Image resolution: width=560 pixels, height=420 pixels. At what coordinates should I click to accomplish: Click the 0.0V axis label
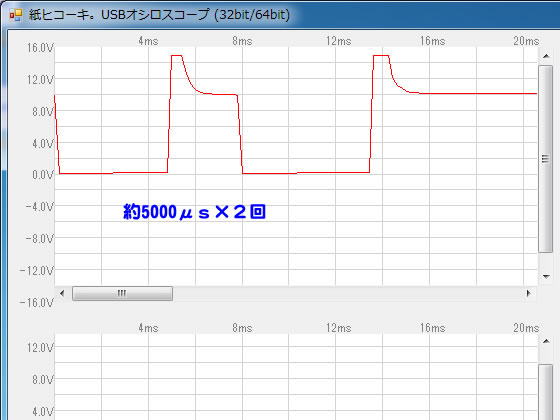tap(43, 175)
